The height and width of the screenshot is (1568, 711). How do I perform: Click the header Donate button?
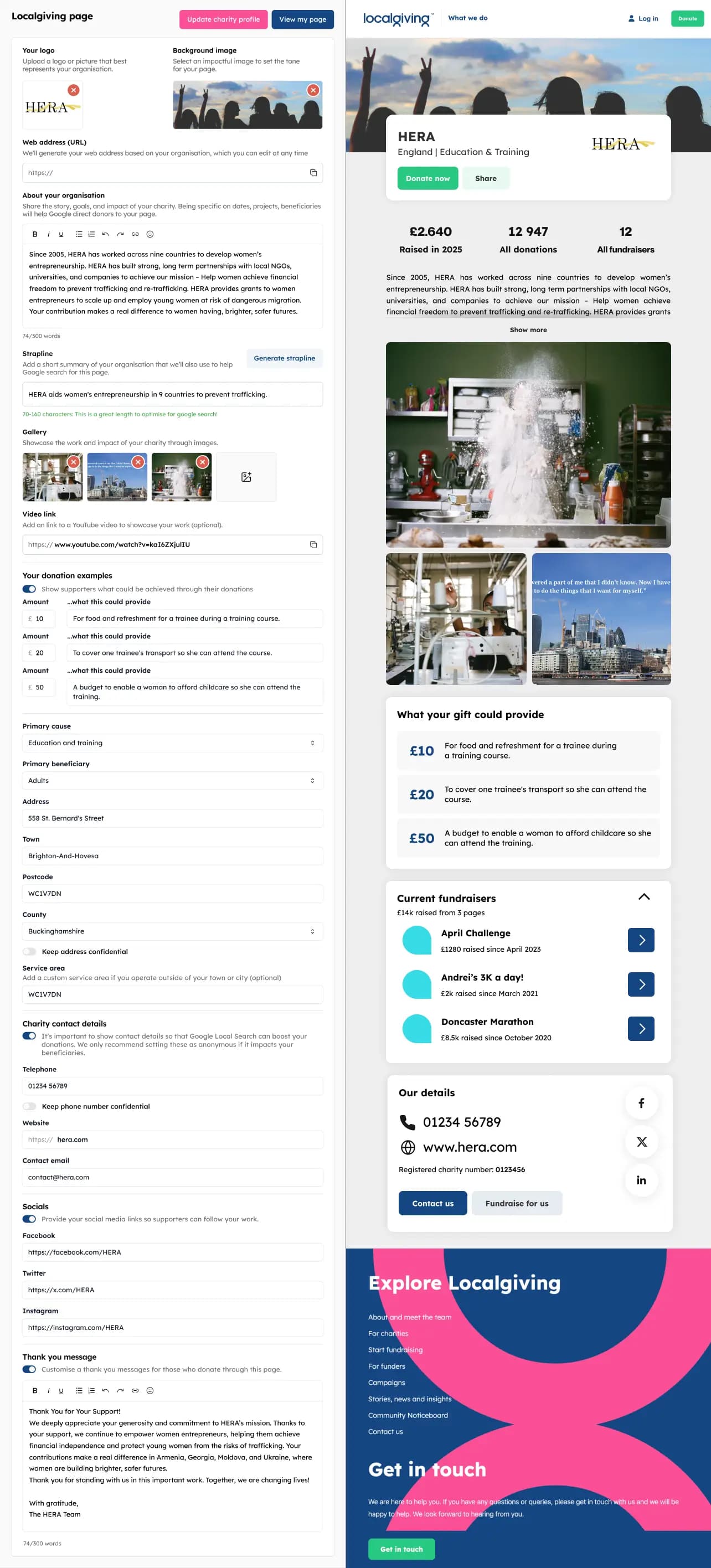pos(687,19)
